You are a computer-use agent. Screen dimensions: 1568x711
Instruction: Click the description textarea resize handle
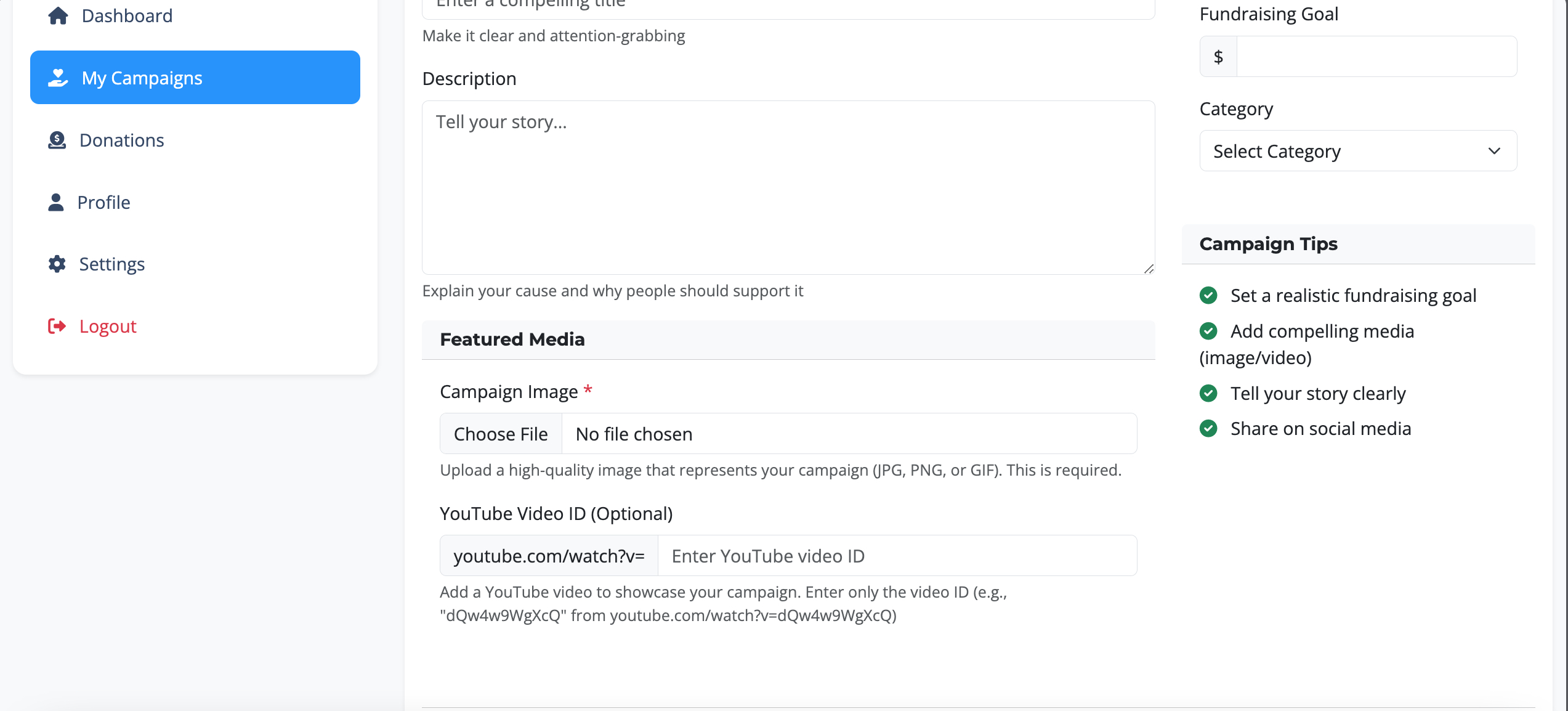1149,269
